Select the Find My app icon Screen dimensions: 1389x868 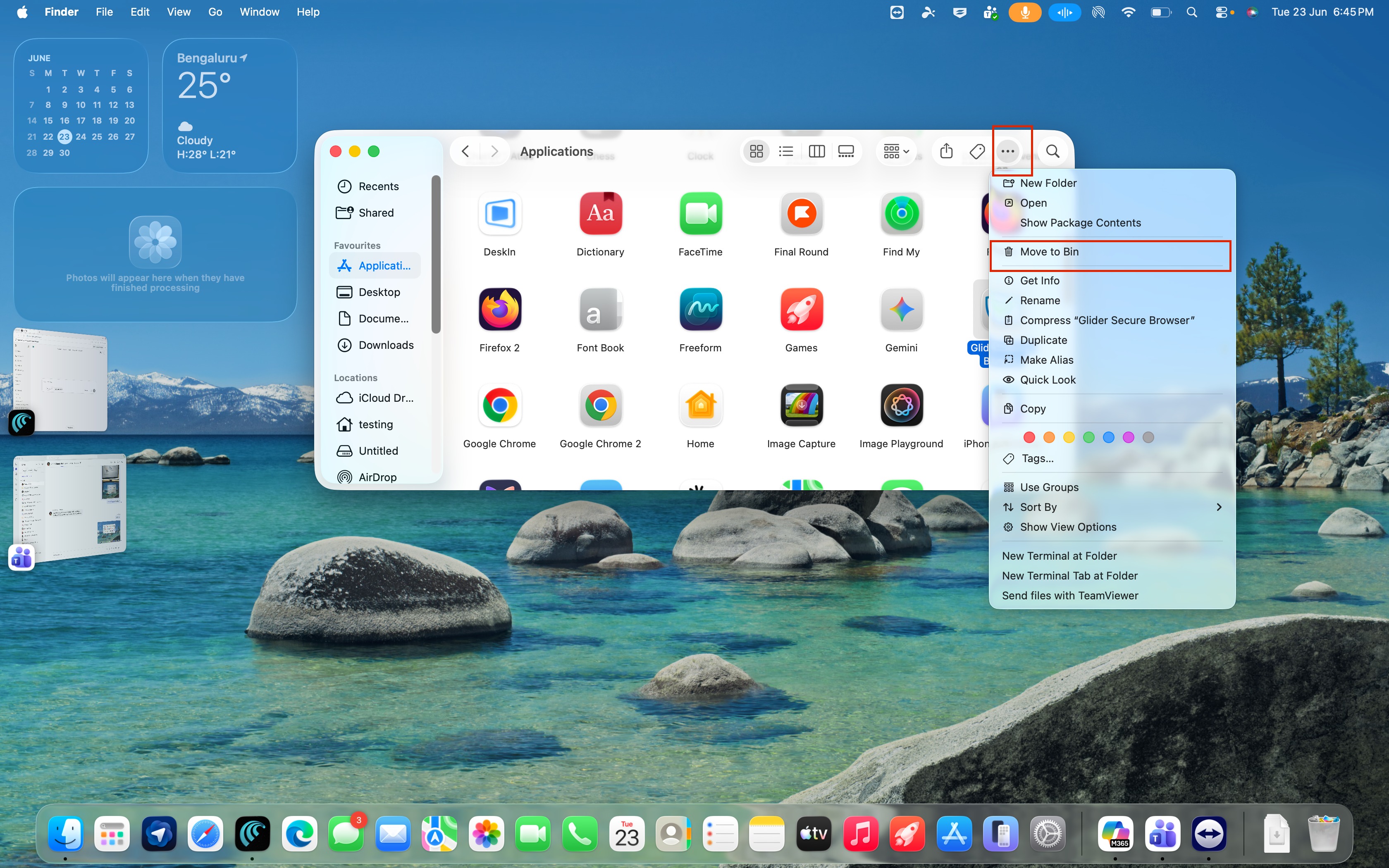click(x=901, y=214)
